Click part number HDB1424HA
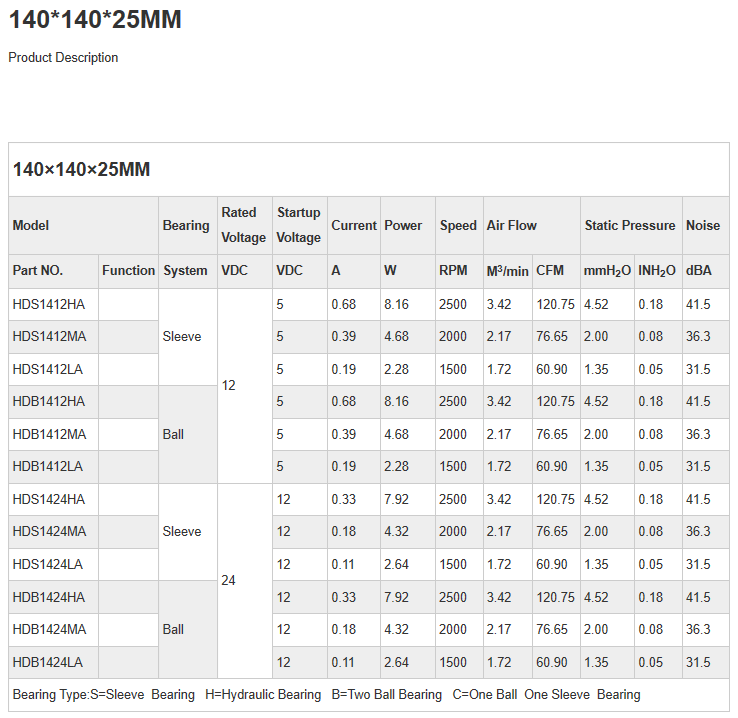The height and width of the screenshot is (718, 738). pos(49,597)
